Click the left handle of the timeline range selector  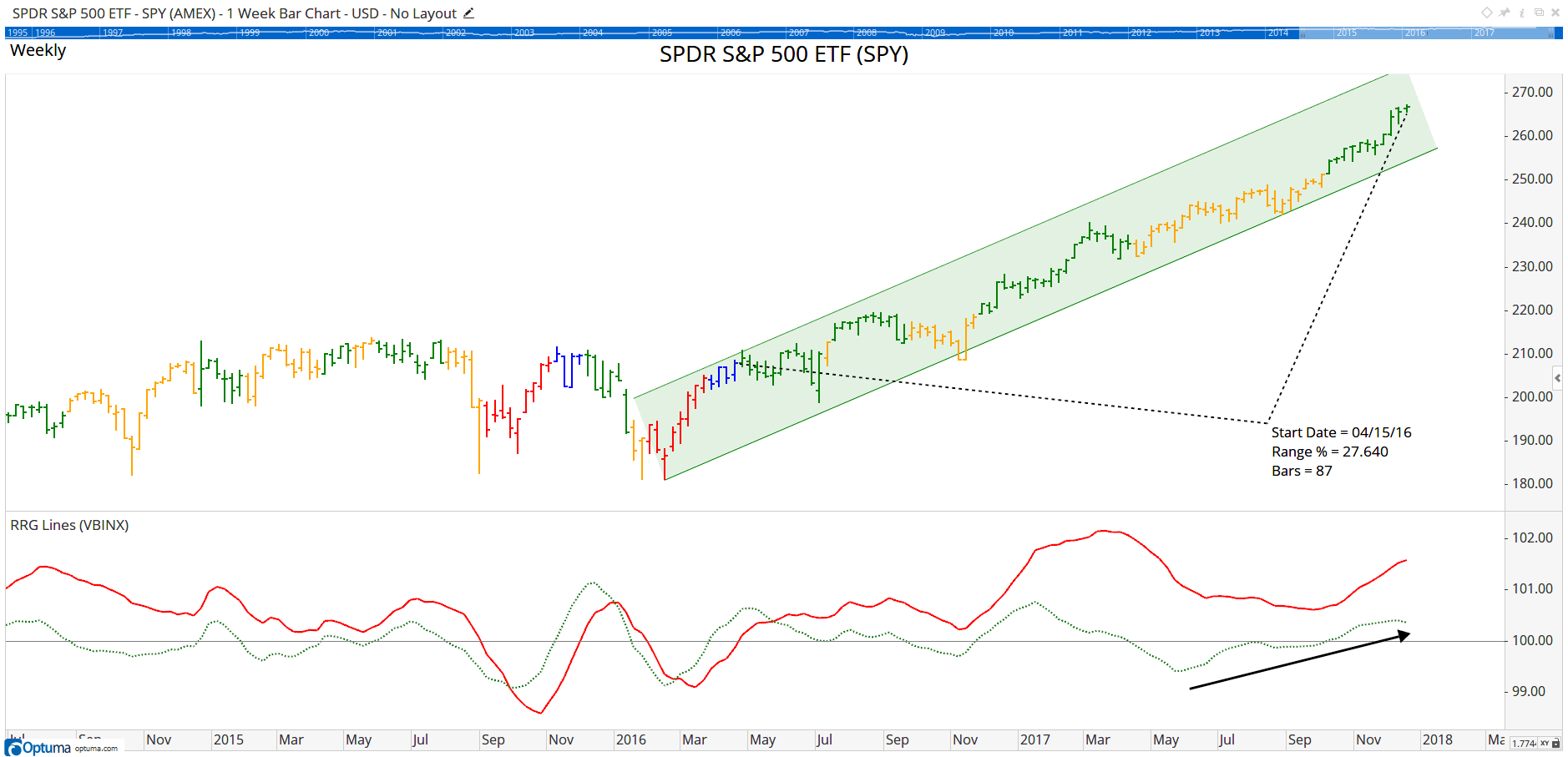(1301, 33)
